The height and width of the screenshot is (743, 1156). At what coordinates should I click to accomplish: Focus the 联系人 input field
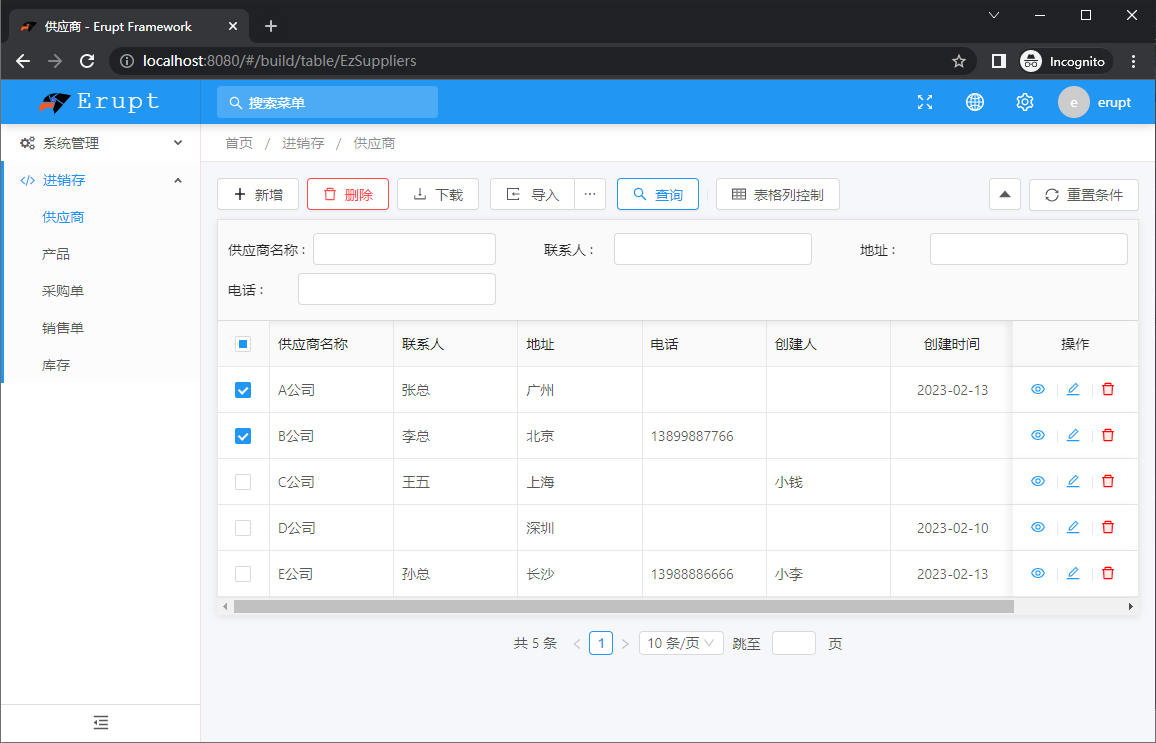713,249
